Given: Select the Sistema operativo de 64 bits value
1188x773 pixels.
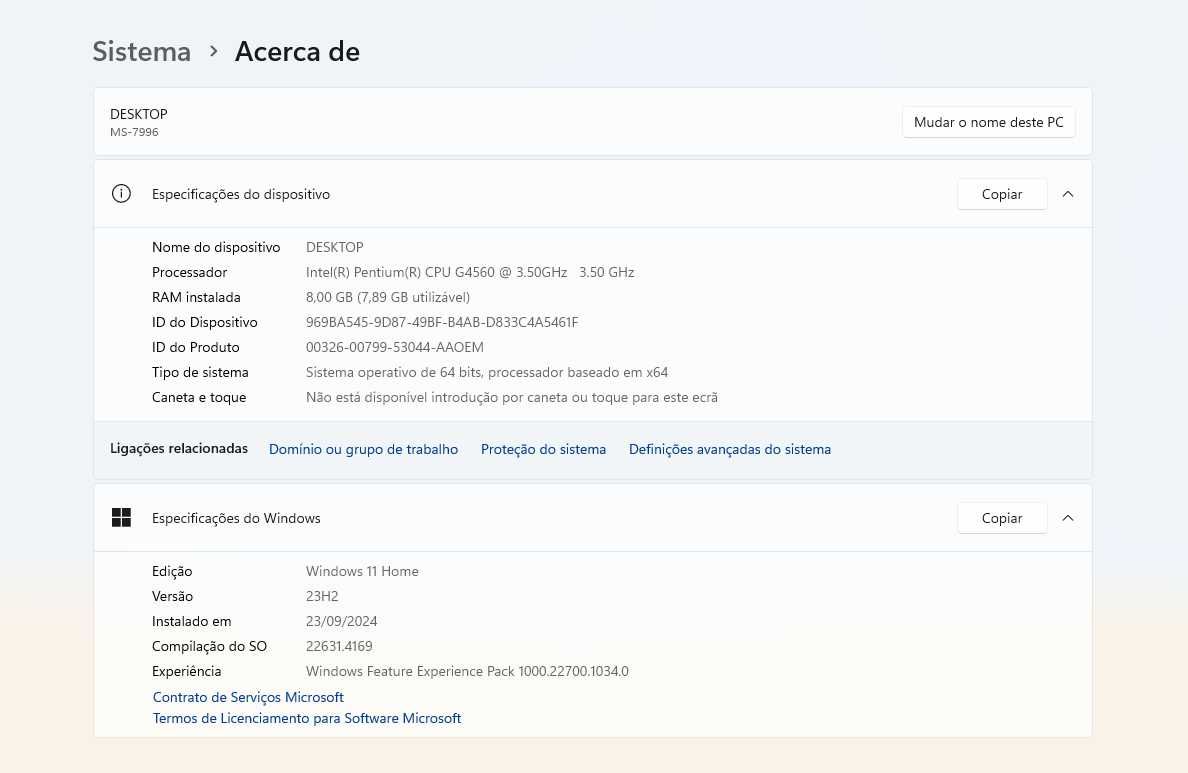Looking at the screenshot, I should click(486, 372).
